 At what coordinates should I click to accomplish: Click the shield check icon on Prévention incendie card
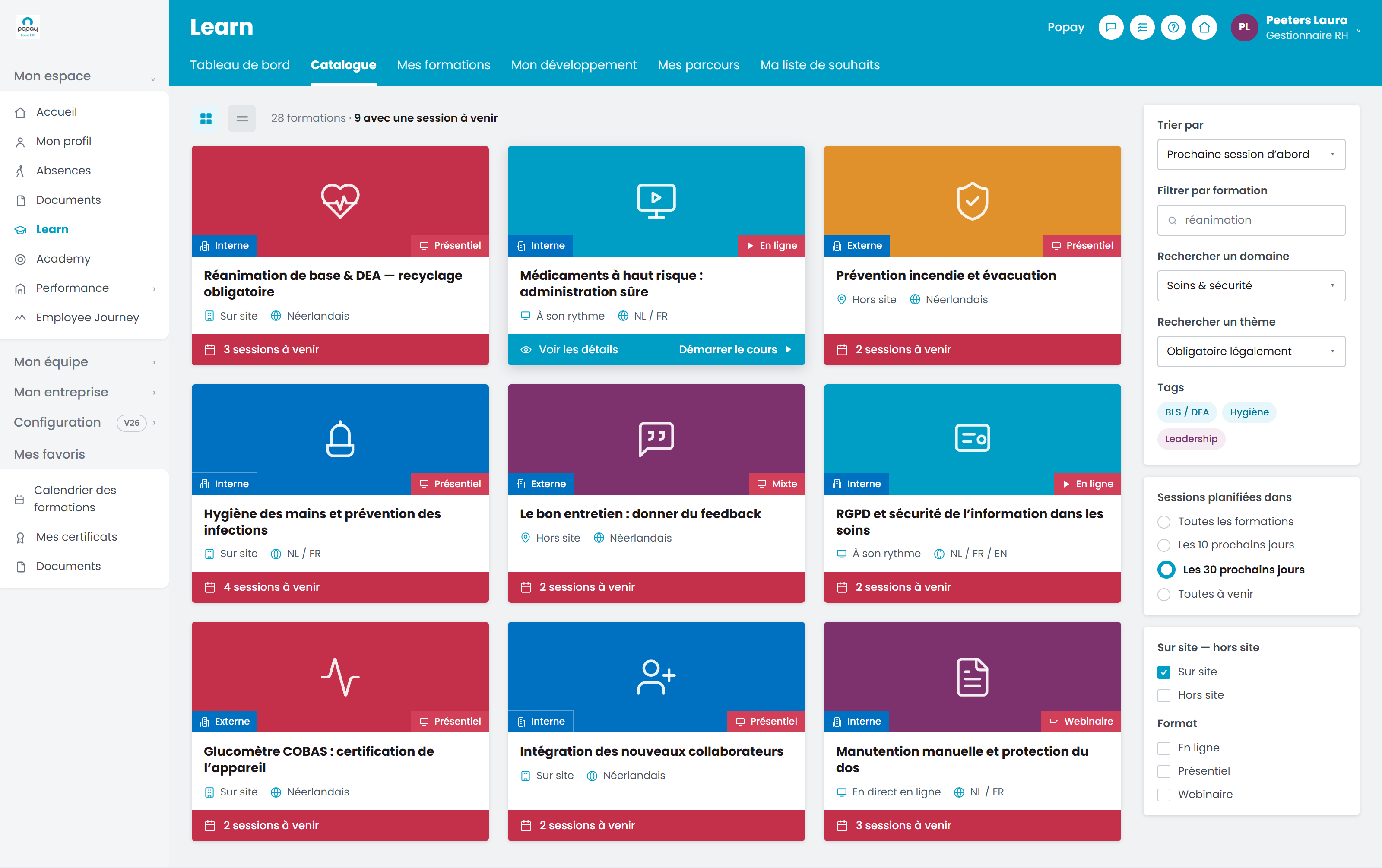[x=972, y=201]
